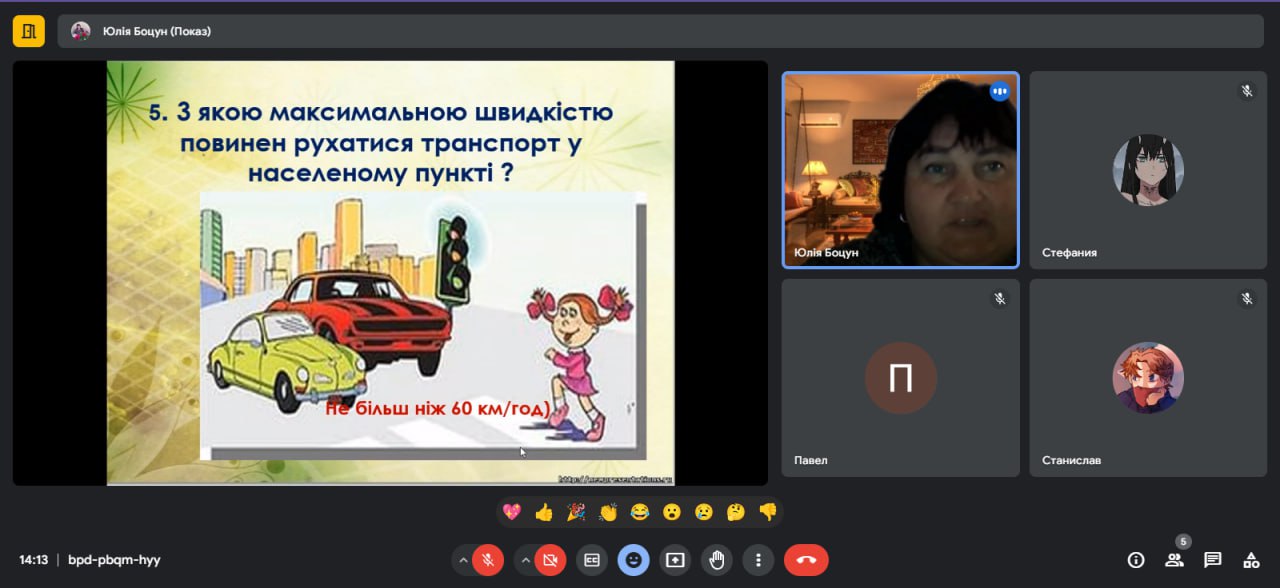Send the heart emoji reaction
Screen dimensions: 1280x588
tap(512, 512)
